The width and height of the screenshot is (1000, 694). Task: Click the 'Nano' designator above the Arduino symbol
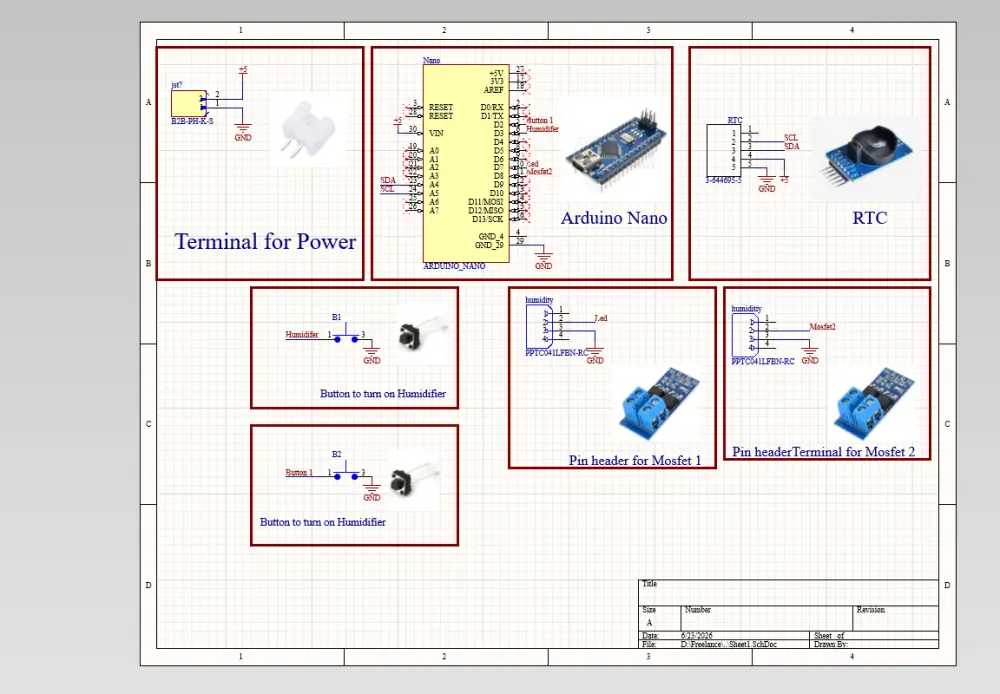pos(431,60)
